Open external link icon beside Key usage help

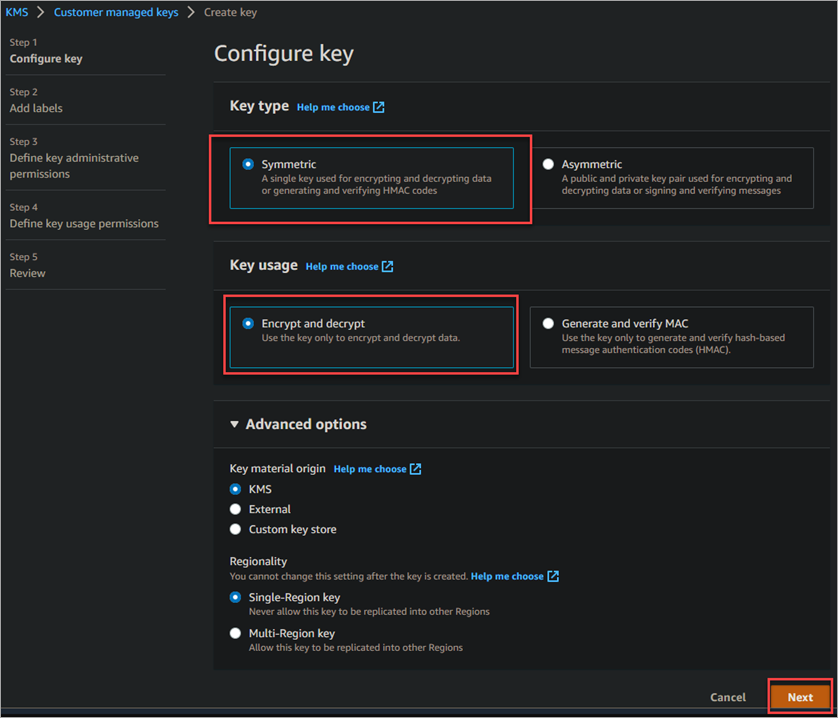(x=387, y=266)
